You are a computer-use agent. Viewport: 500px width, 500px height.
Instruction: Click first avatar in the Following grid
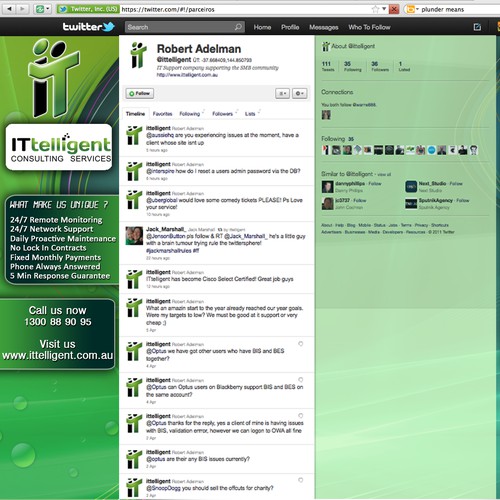pyautogui.click(x=326, y=150)
